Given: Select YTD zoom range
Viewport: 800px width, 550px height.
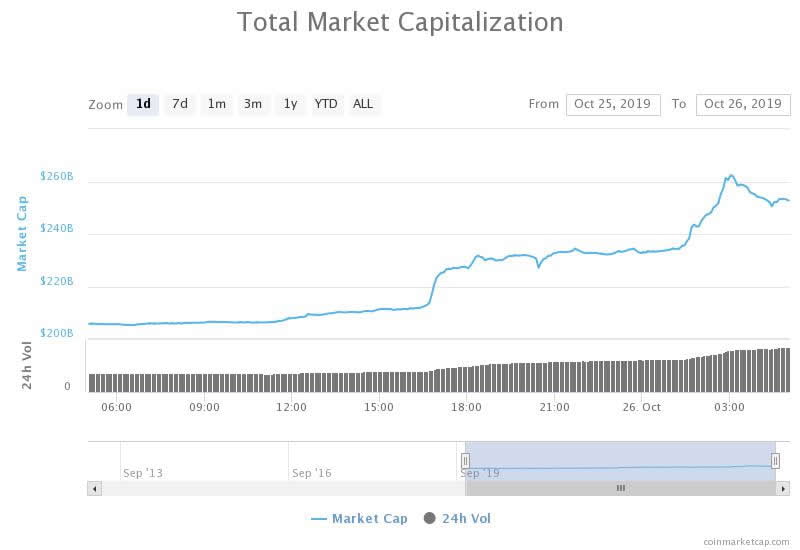Looking at the screenshot, I should pyautogui.click(x=326, y=104).
